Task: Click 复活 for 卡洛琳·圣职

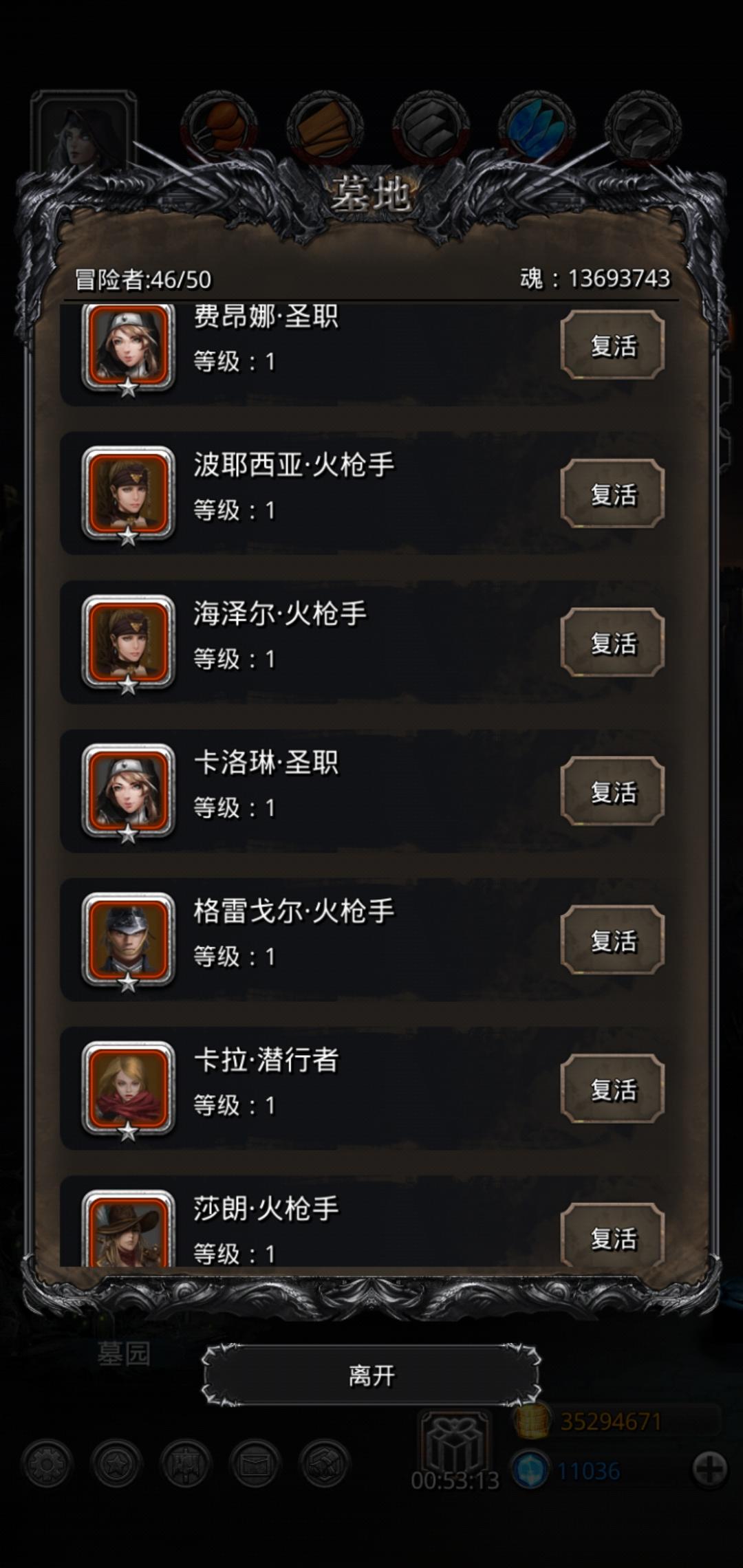Action: click(x=612, y=792)
